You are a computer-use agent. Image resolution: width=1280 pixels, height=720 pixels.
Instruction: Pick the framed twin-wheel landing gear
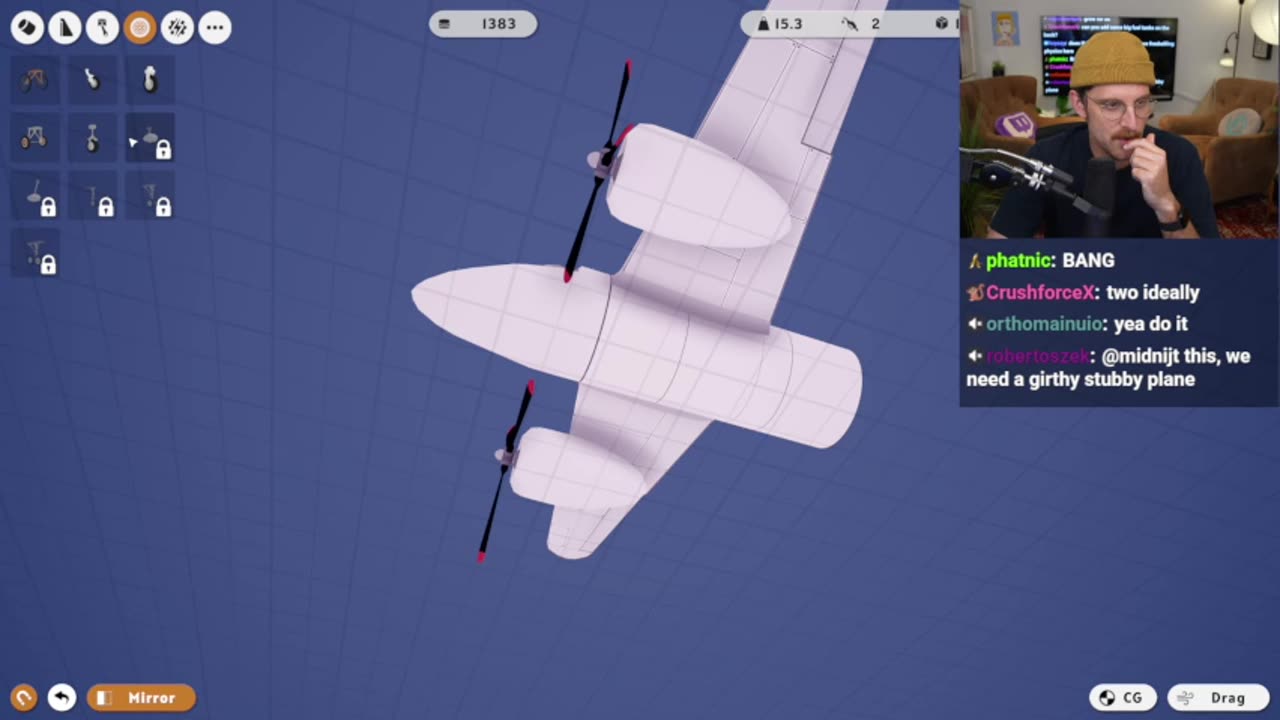pyautogui.click(x=35, y=137)
